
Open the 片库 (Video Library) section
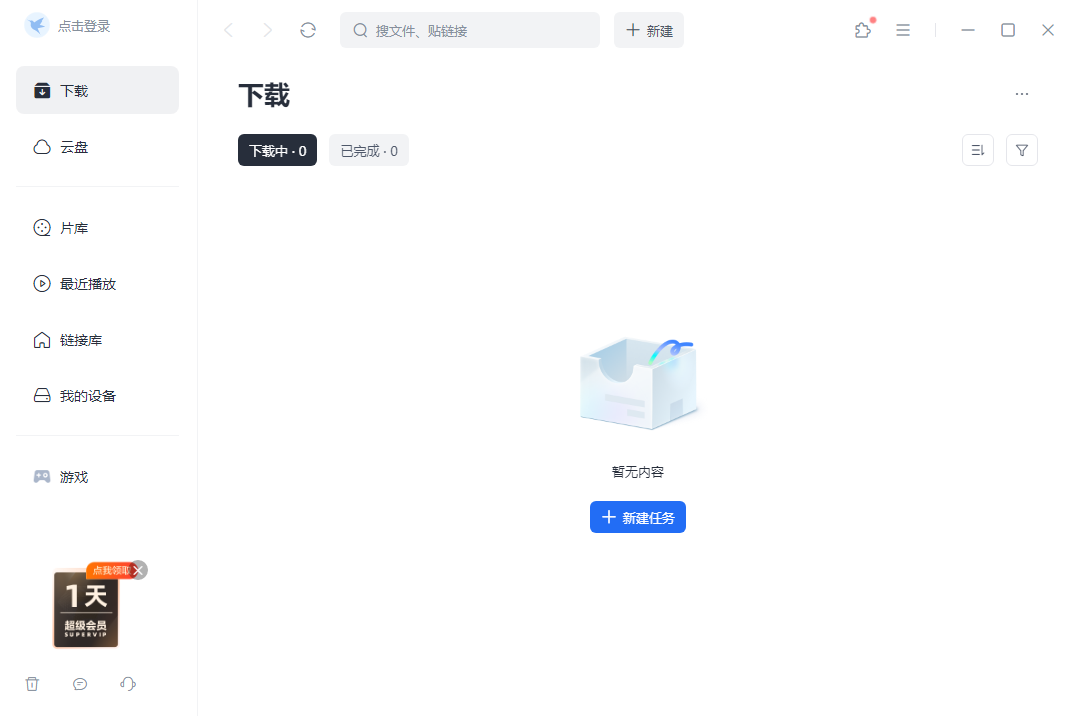72,227
